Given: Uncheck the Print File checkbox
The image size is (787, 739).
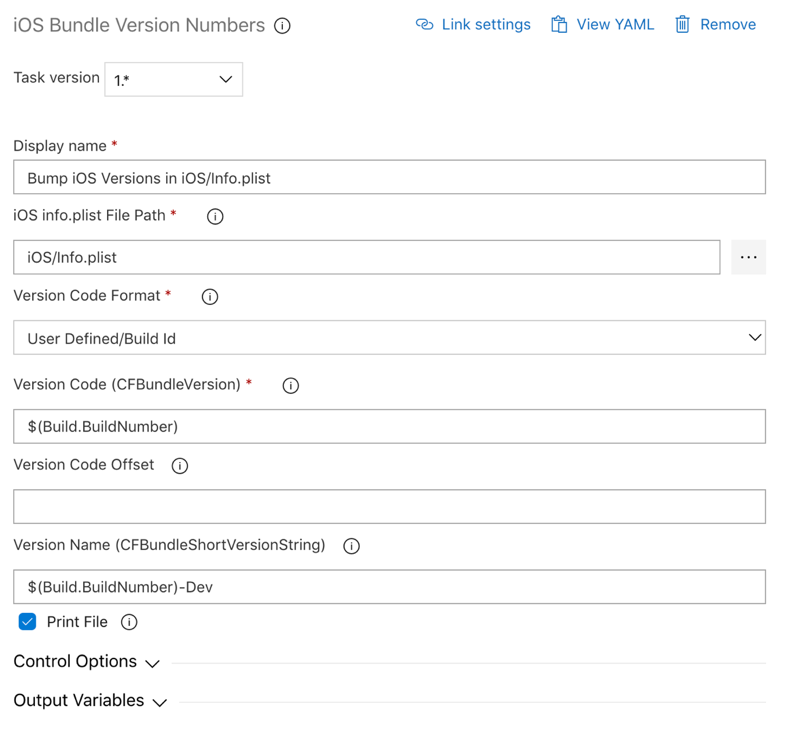Looking at the screenshot, I should (27, 622).
